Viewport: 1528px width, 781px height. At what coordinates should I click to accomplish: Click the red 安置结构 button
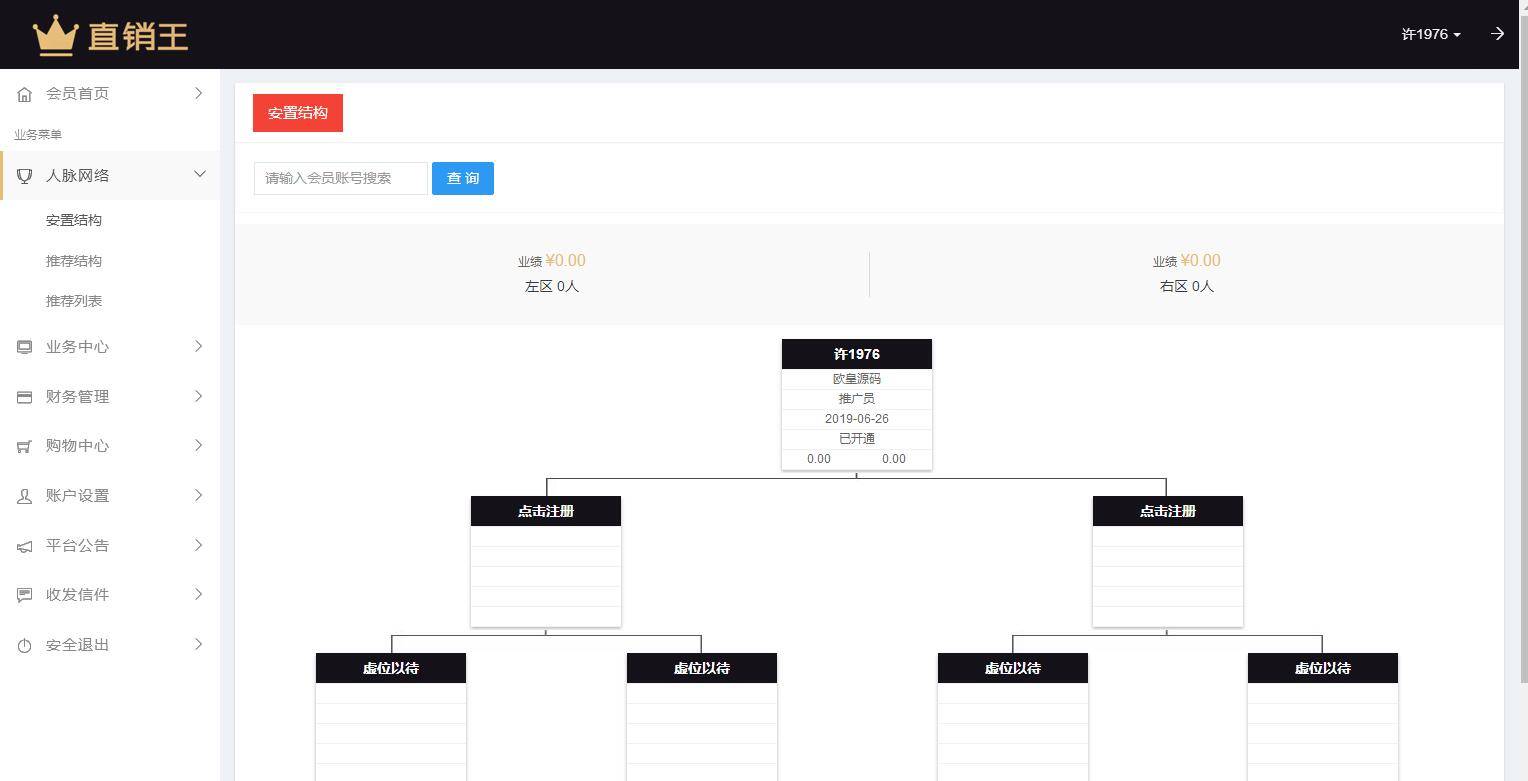297,112
